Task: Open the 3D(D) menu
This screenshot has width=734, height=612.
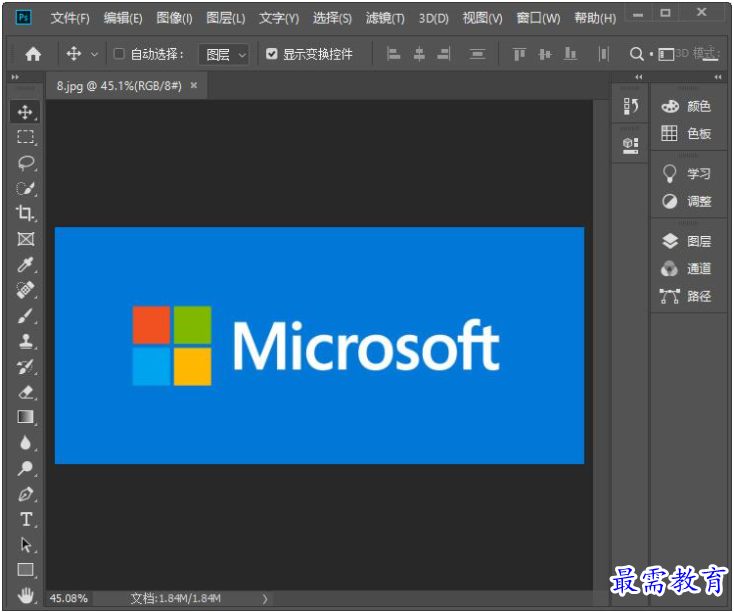Action: click(433, 18)
